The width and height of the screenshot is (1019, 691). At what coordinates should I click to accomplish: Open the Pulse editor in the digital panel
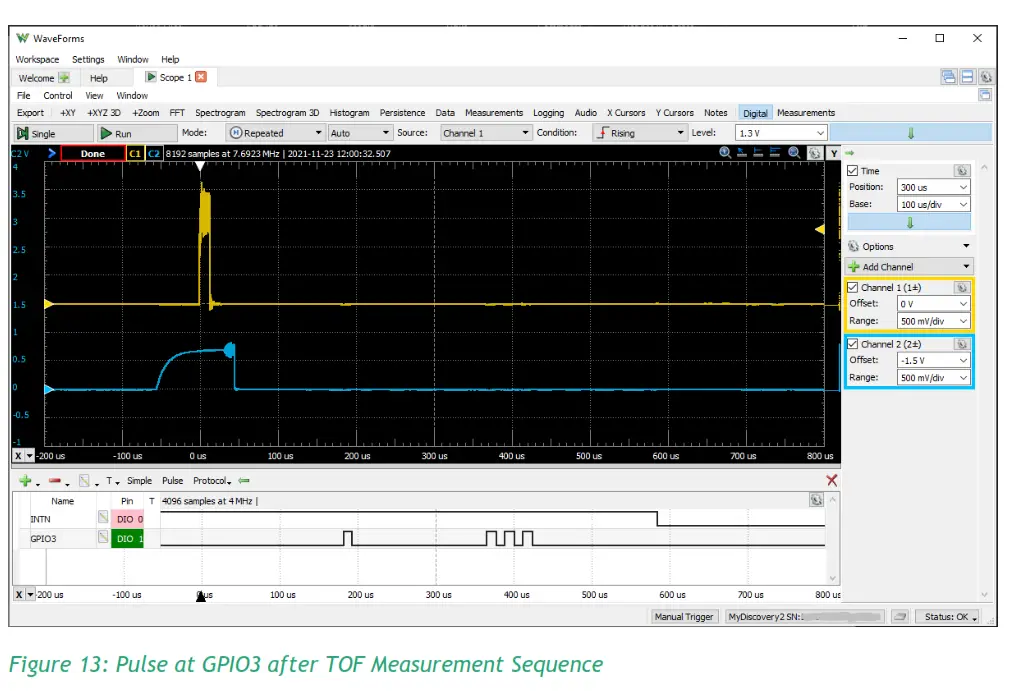coord(171,480)
